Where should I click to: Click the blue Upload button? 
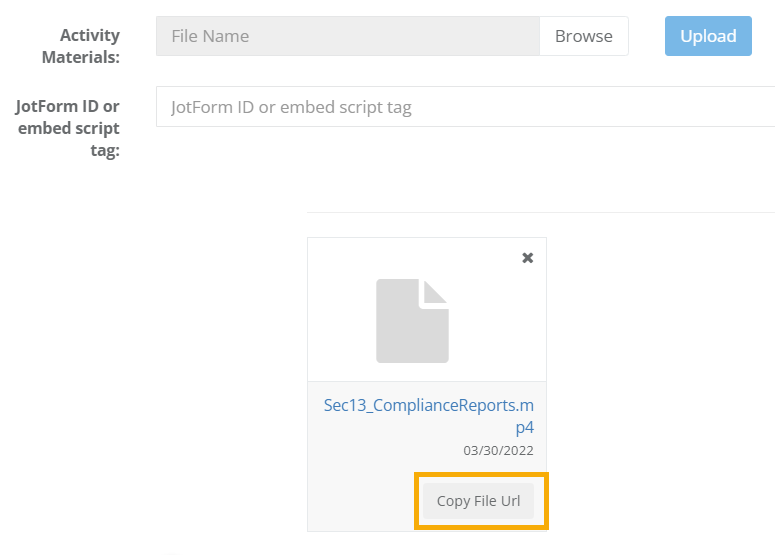point(708,36)
